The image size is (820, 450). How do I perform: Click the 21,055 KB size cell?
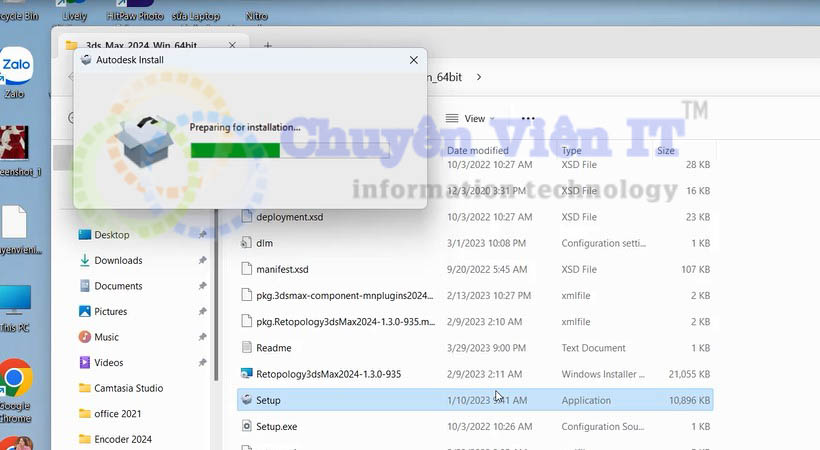689,374
